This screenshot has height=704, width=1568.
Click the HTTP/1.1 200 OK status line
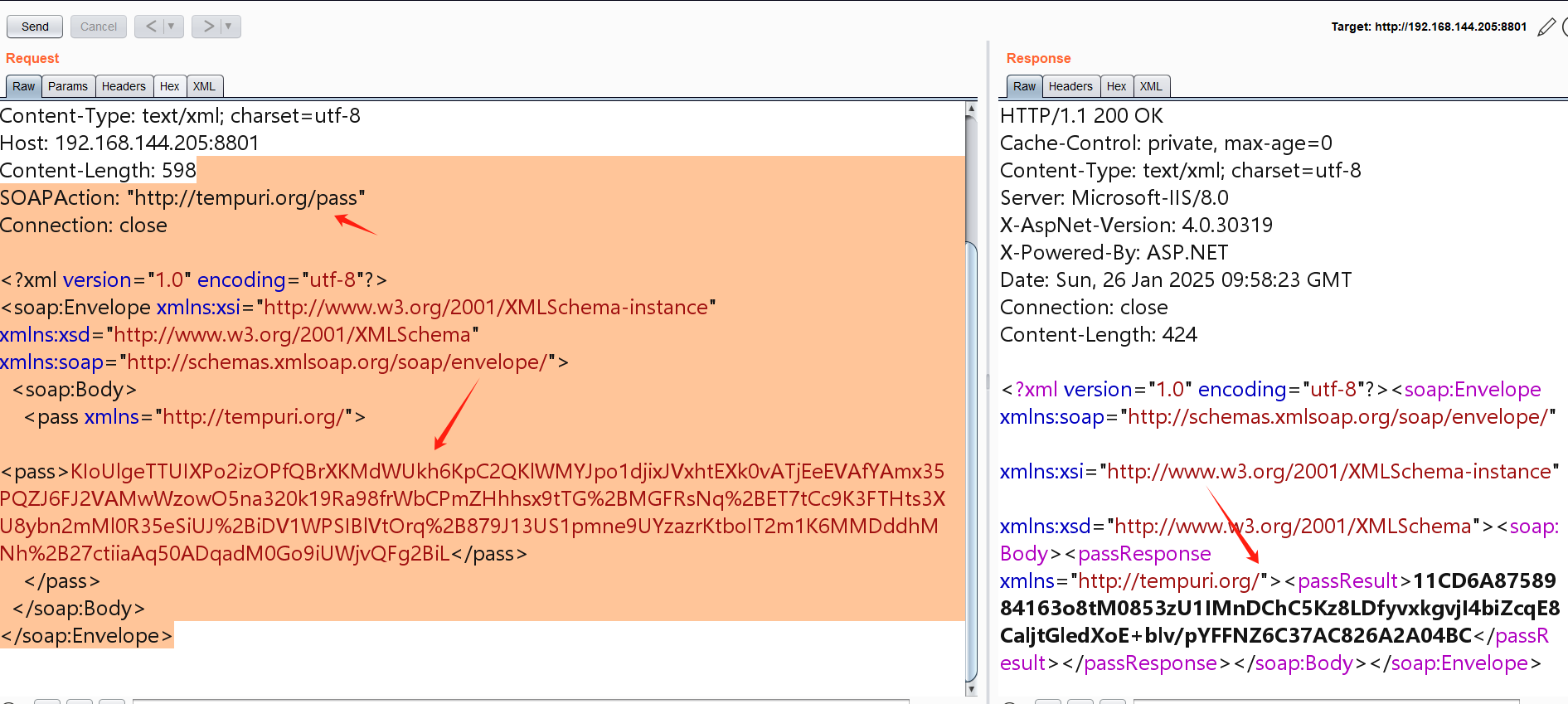1081,115
